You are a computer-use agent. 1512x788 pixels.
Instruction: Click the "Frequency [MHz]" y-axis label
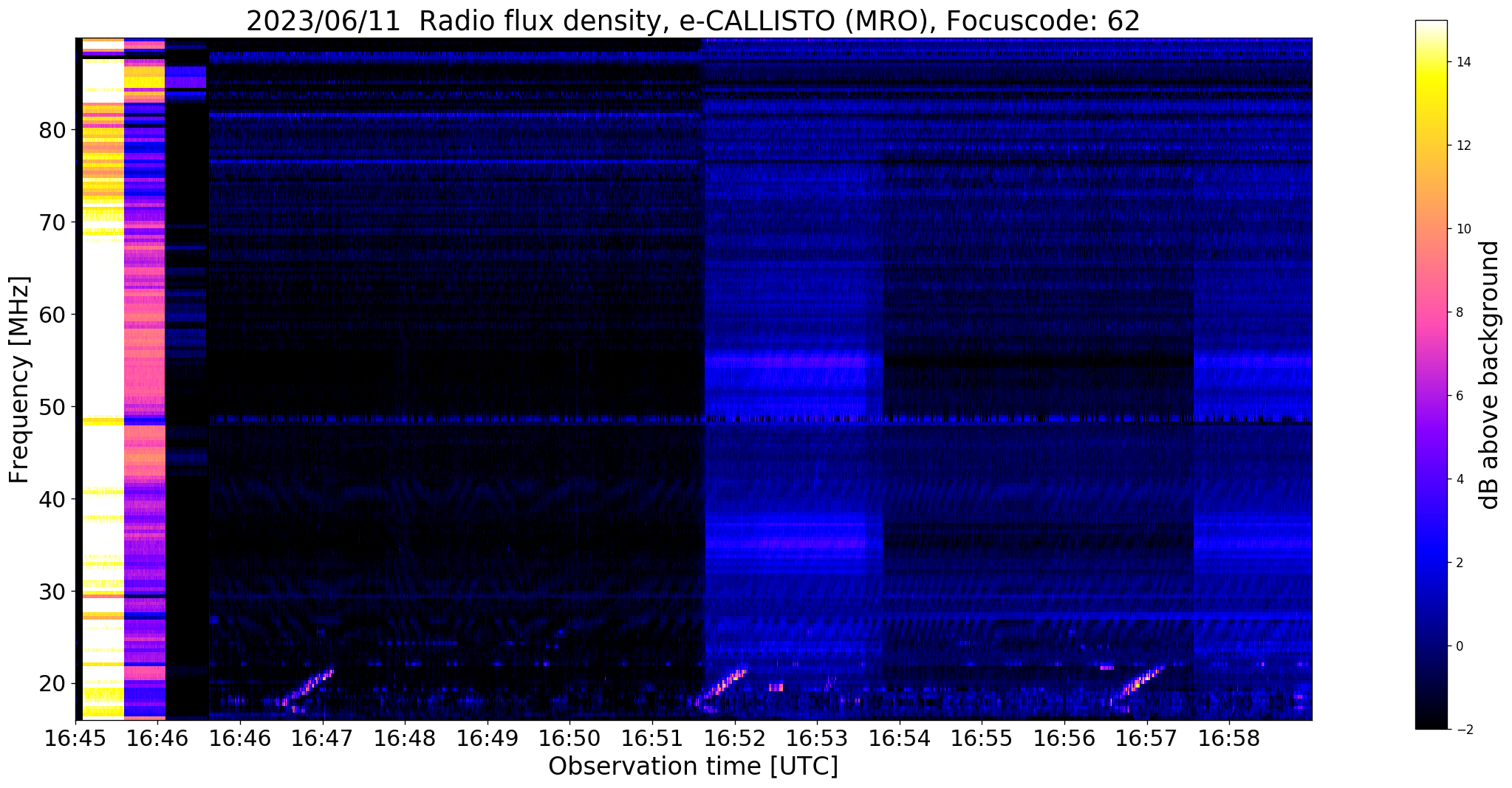(19, 380)
